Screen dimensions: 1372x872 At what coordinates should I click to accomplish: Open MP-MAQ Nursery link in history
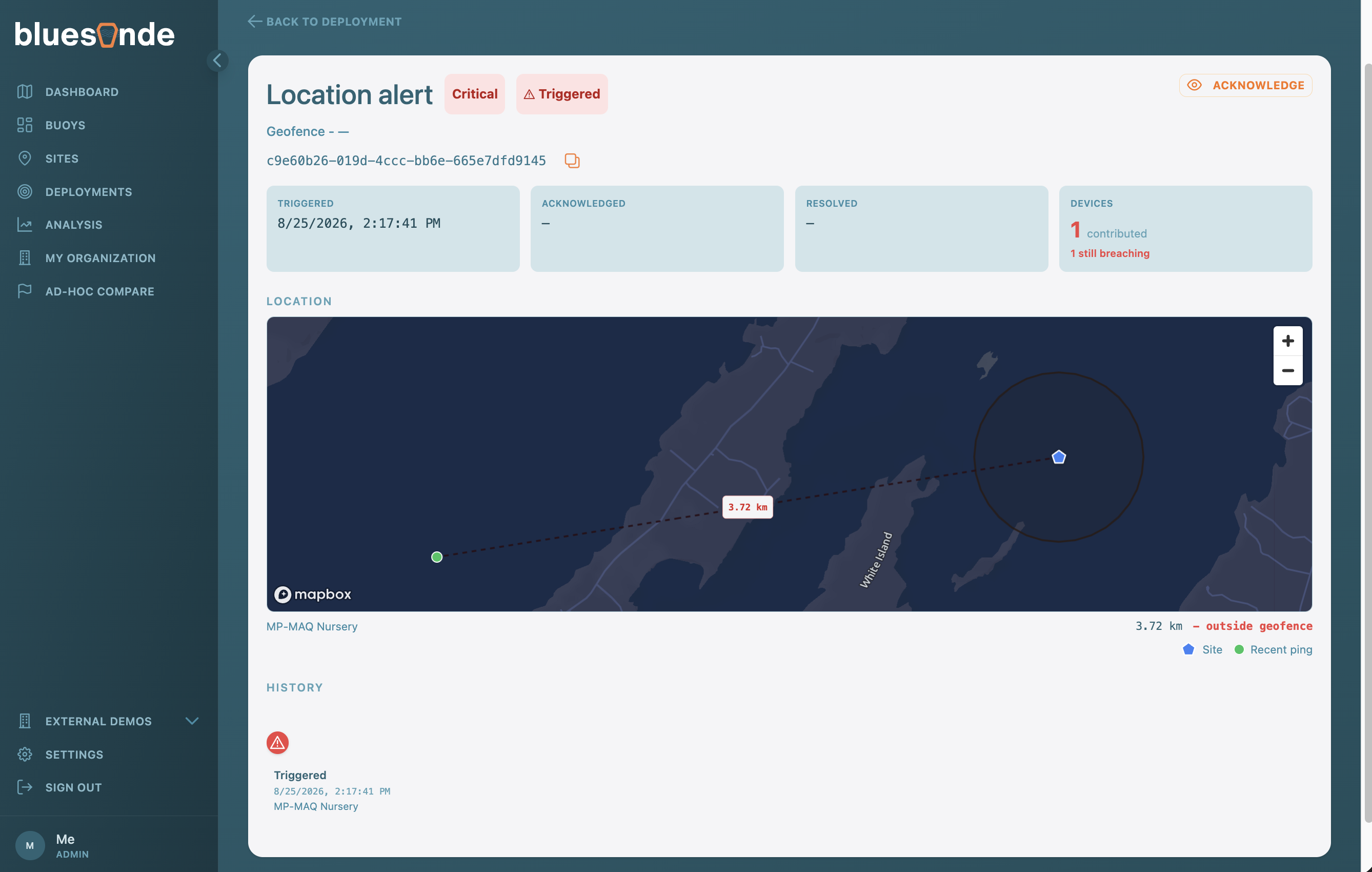coord(316,806)
